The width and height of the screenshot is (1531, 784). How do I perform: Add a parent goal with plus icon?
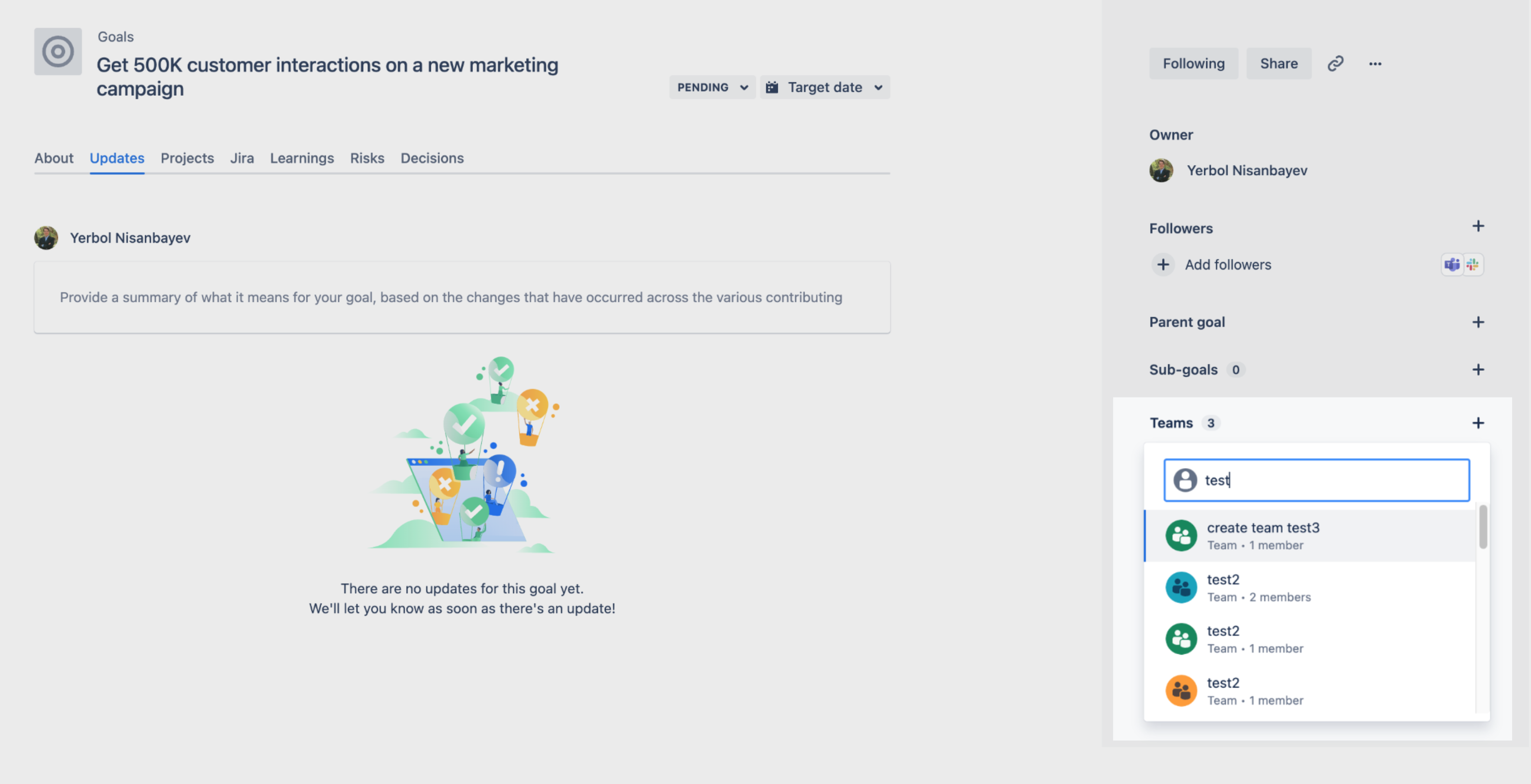[1477, 322]
